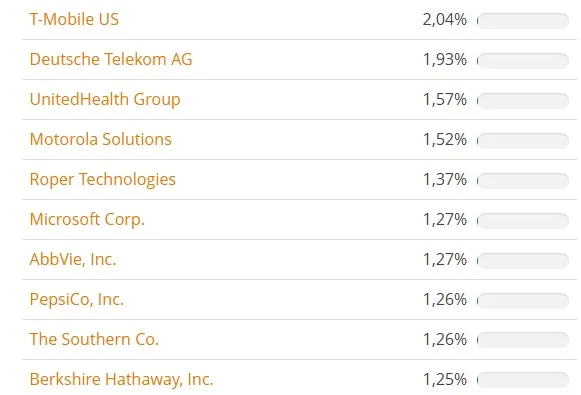This screenshot has width=581, height=395.
Task: Click the Deutsche Telekom weight bar
Action: tap(523, 61)
